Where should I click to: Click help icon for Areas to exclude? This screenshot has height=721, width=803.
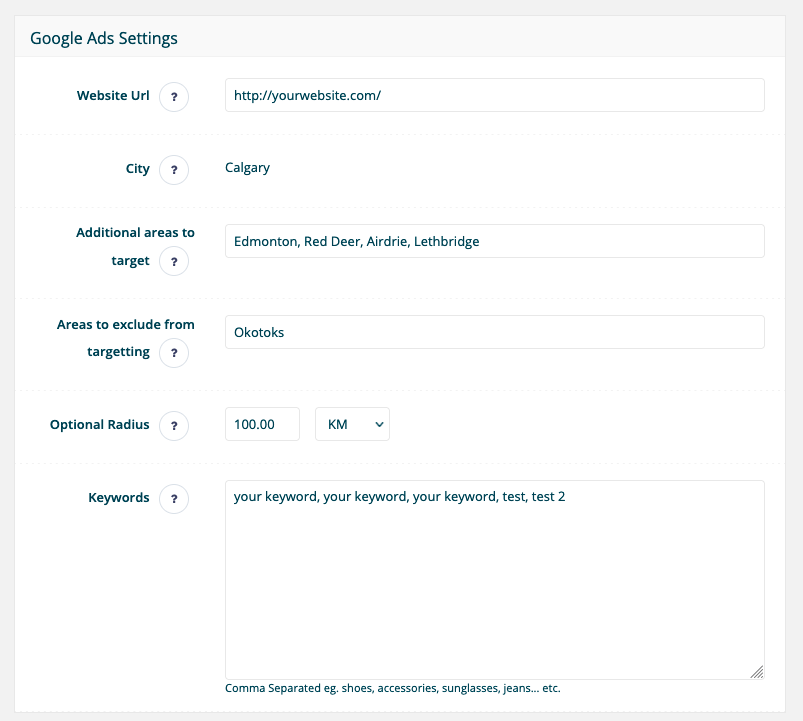coord(174,353)
